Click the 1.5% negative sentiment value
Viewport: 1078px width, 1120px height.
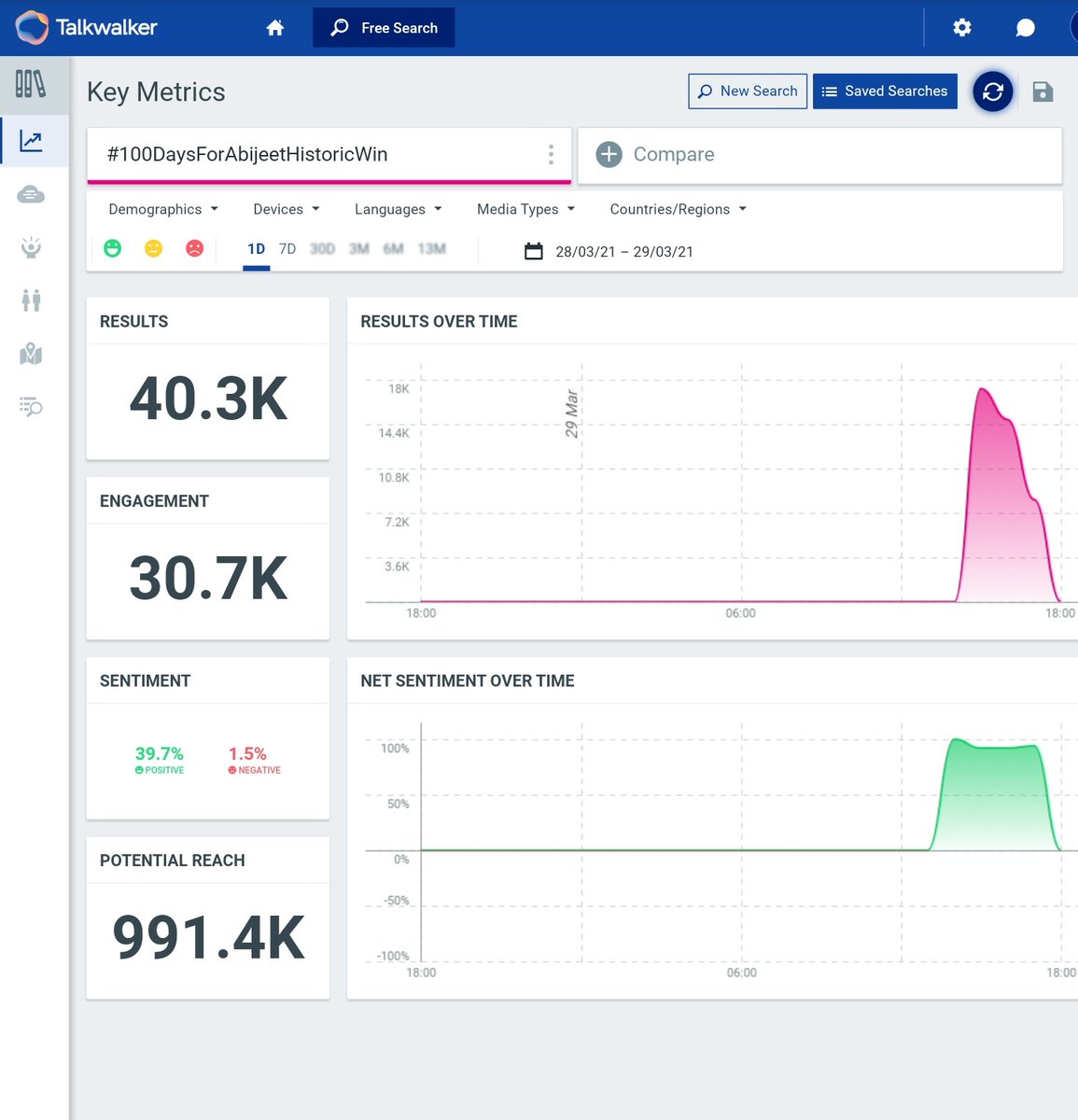pos(247,753)
